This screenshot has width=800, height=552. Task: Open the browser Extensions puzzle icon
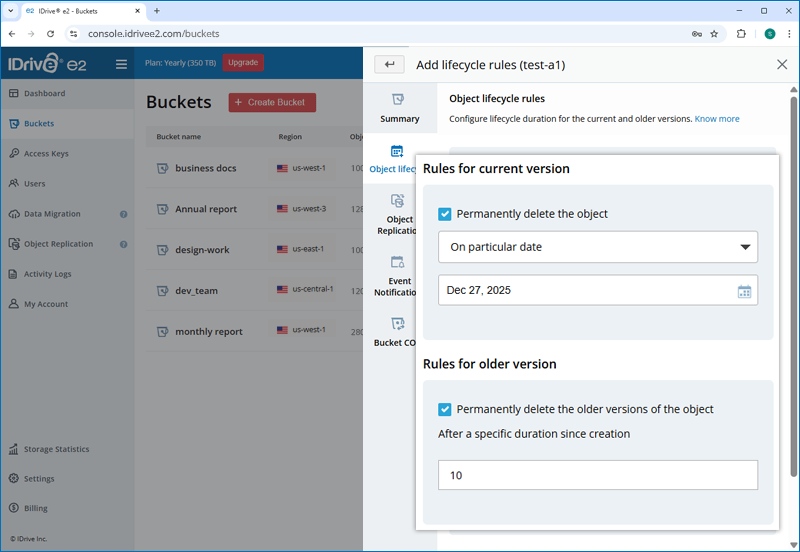(741, 33)
